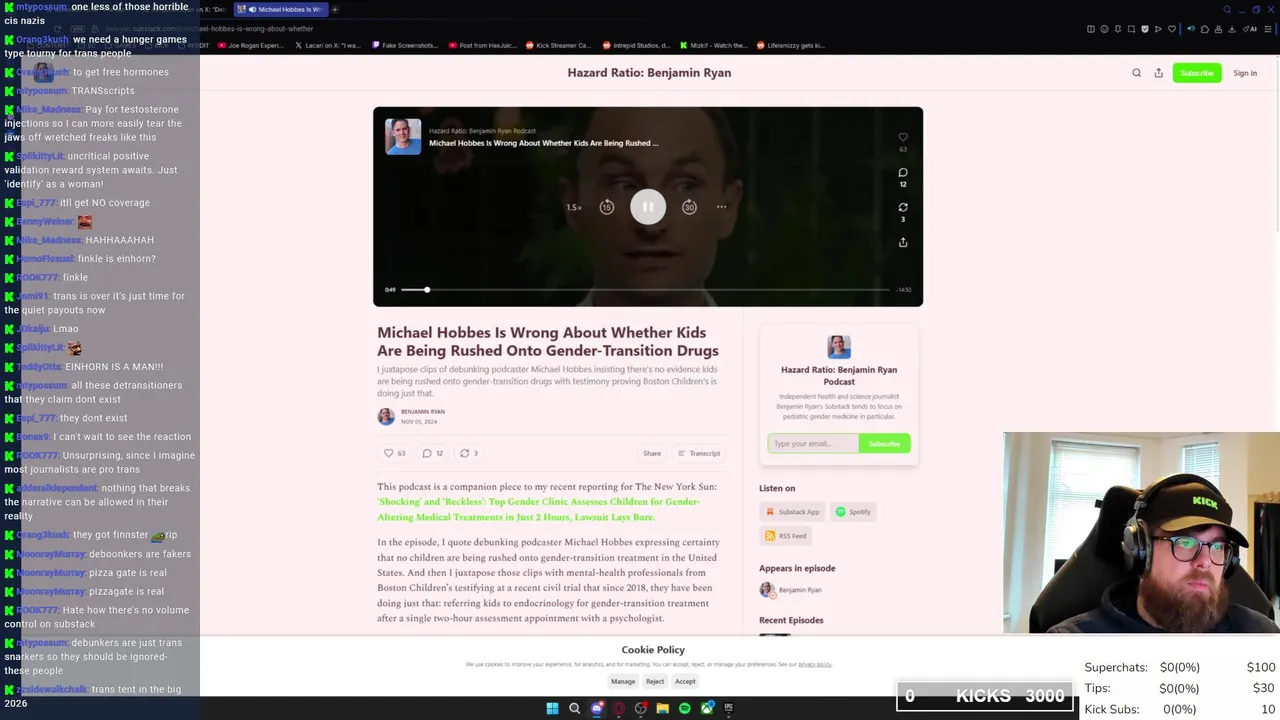Open Discord from the taskbar
Image resolution: width=1280 pixels, height=720 pixels.
[x=597, y=708]
